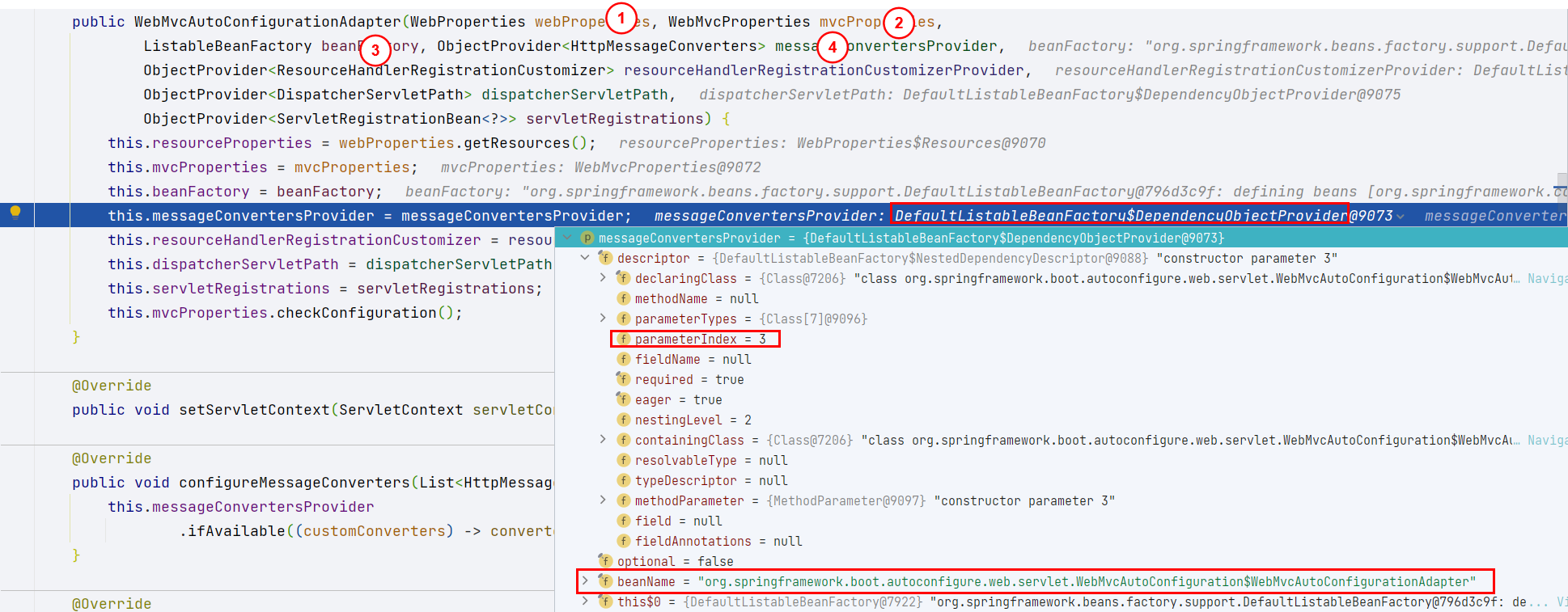Image resolution: width=1568 pixels, height=612 pixels.
Task: Click the field icon next to resolvableType
Action: [x=623, y=460]
